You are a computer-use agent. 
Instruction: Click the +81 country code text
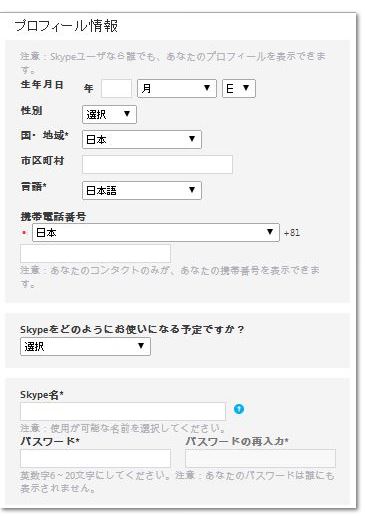[292, 233]
